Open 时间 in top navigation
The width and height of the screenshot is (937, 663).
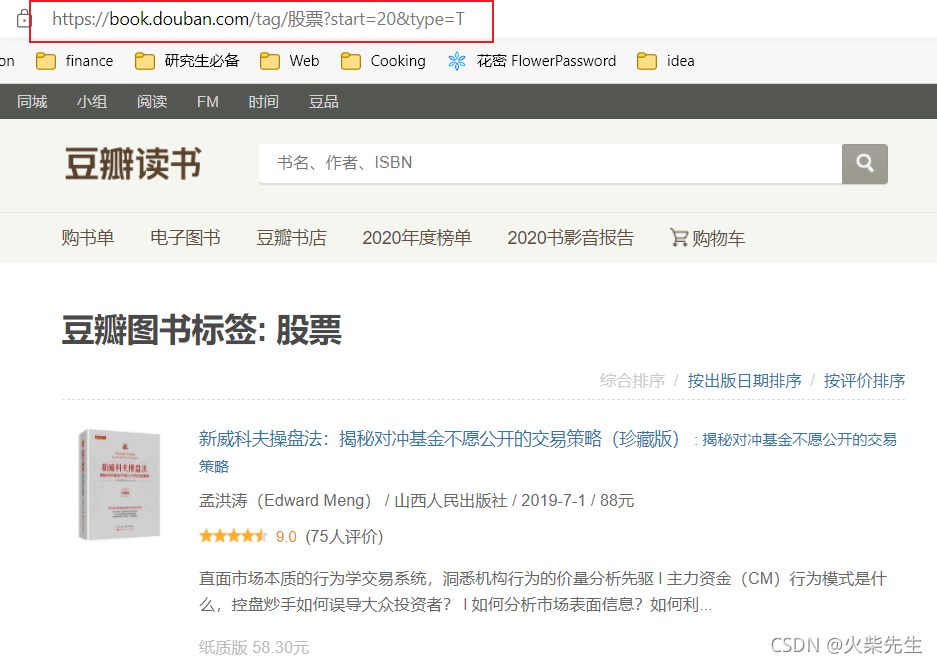click(264, 102)
